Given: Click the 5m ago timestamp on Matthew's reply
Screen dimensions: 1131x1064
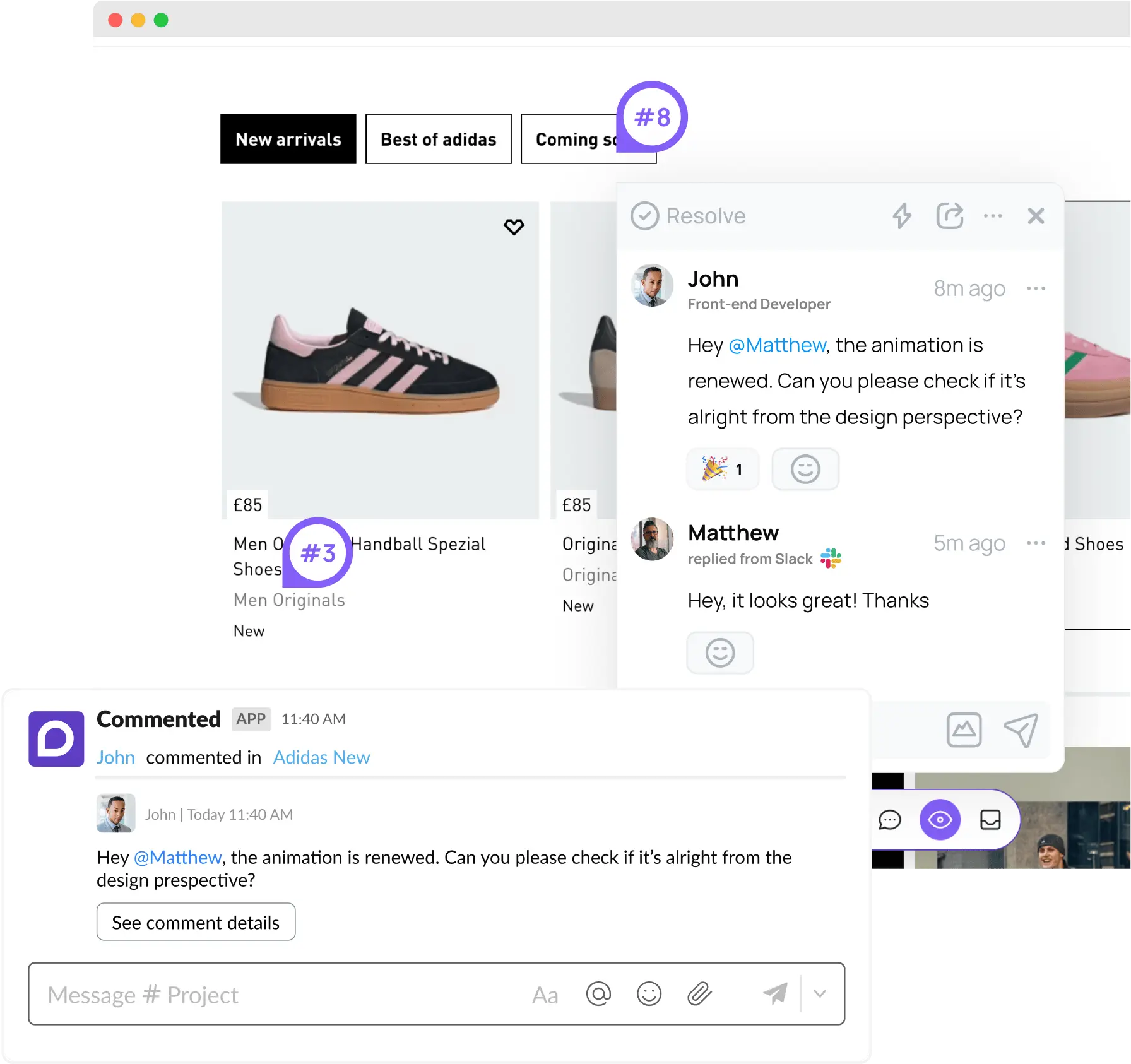Looking at the screenshot, I should point(969,543).
